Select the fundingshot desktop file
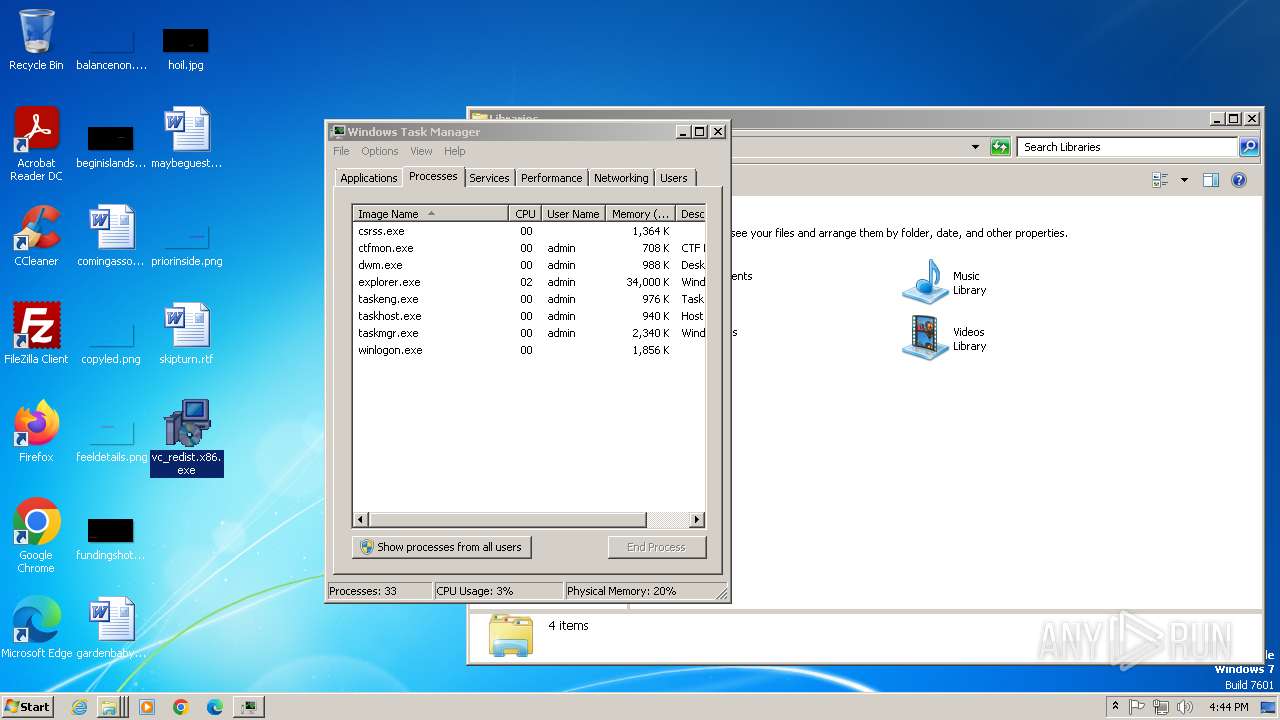Image resolution: width=1280 pixels, height=720 pixels. pos(111,538)
